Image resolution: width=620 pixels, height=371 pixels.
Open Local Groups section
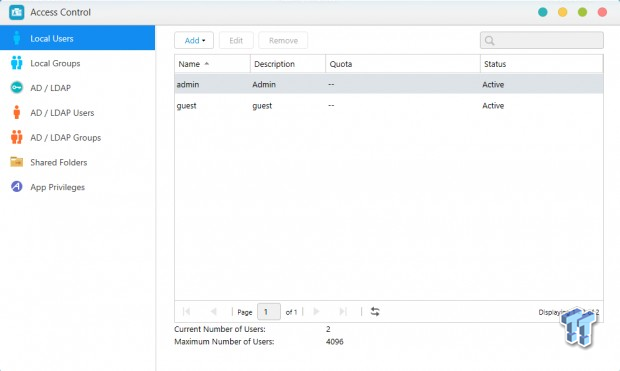(x=78, y=63)
